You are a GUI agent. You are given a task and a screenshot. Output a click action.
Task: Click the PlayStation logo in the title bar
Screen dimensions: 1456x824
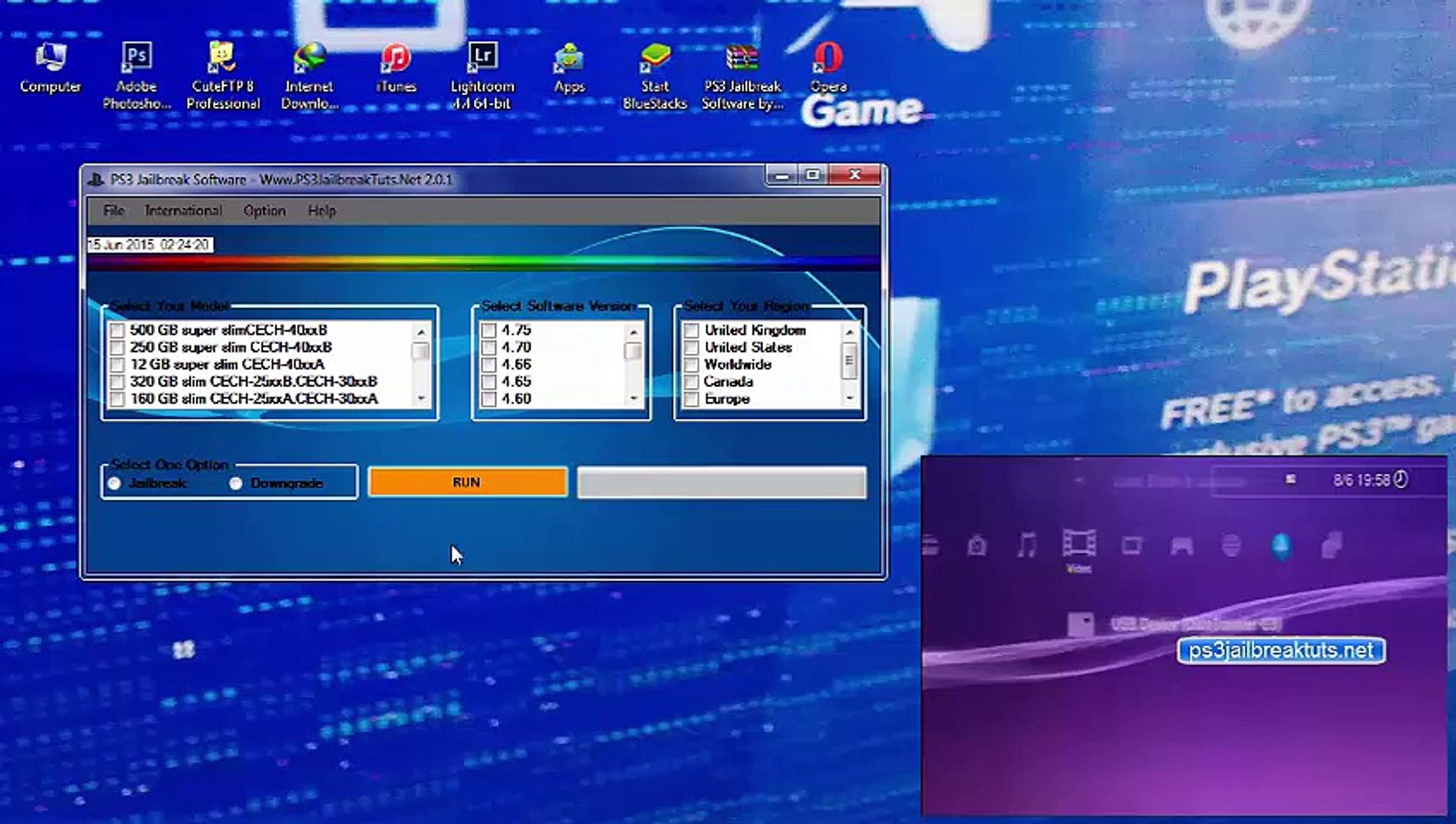click(x=96, y=180)
